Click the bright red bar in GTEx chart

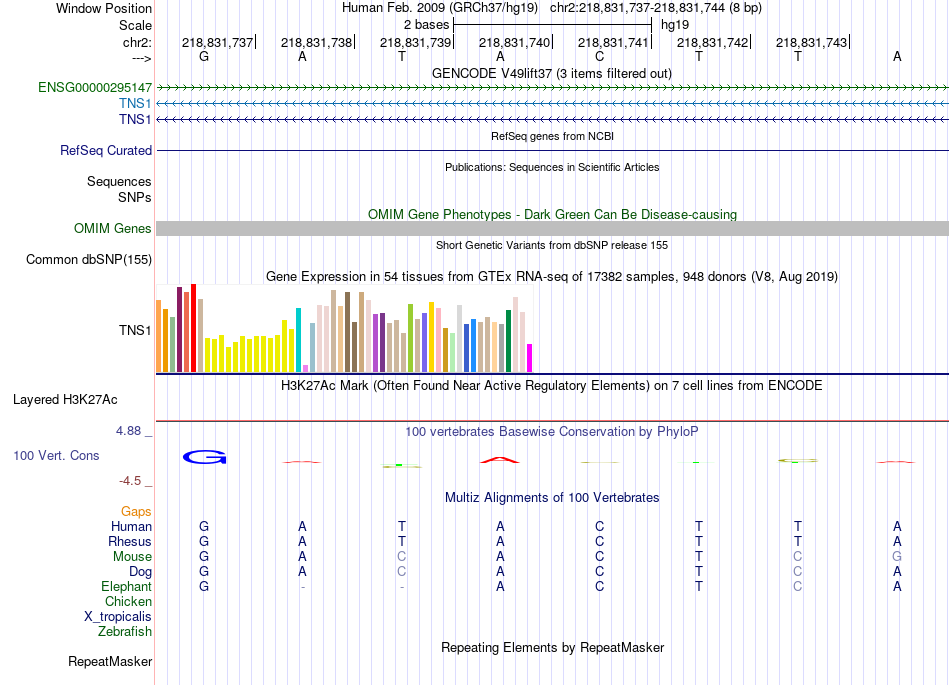(x=193, y=328)
